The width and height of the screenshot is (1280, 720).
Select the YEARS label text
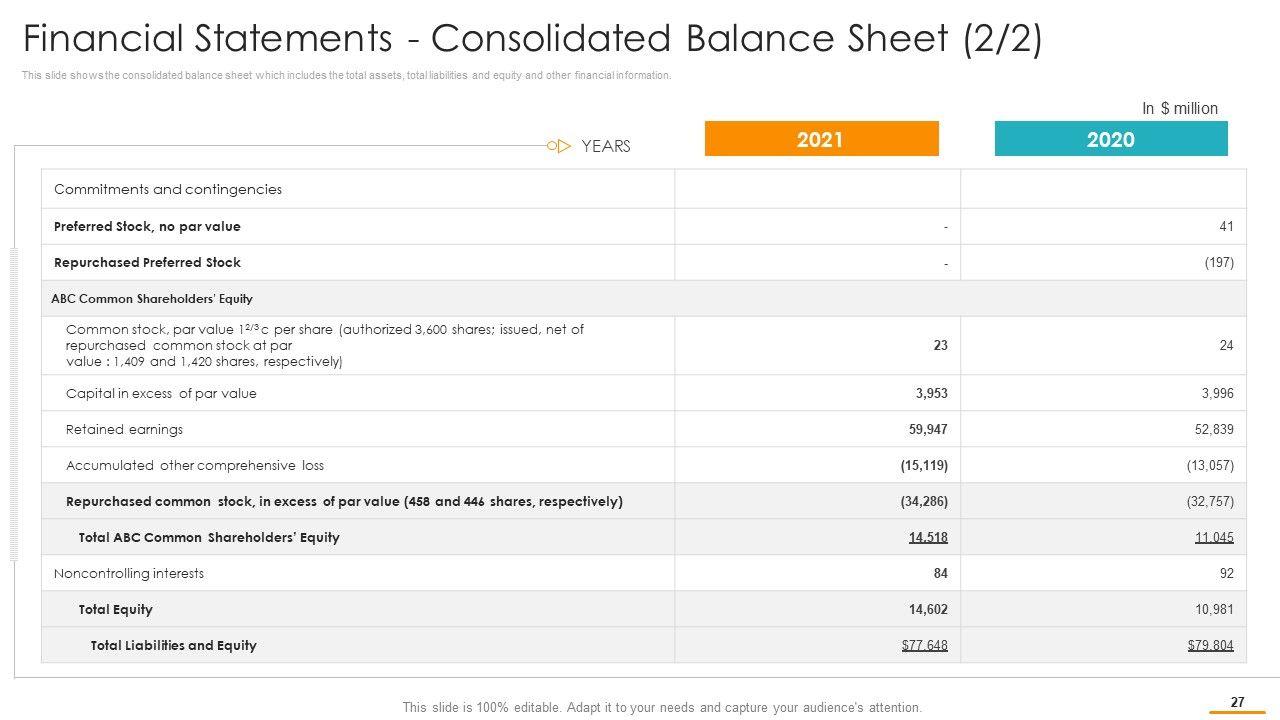point(606,146)
